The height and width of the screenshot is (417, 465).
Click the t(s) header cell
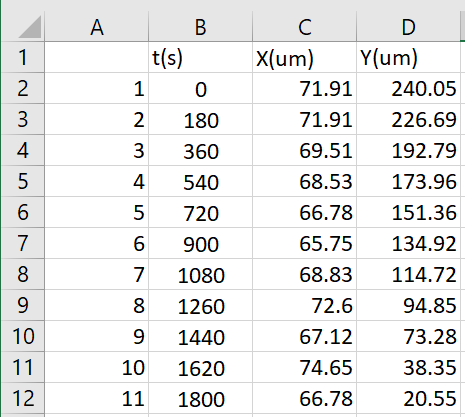click(200, 57)
